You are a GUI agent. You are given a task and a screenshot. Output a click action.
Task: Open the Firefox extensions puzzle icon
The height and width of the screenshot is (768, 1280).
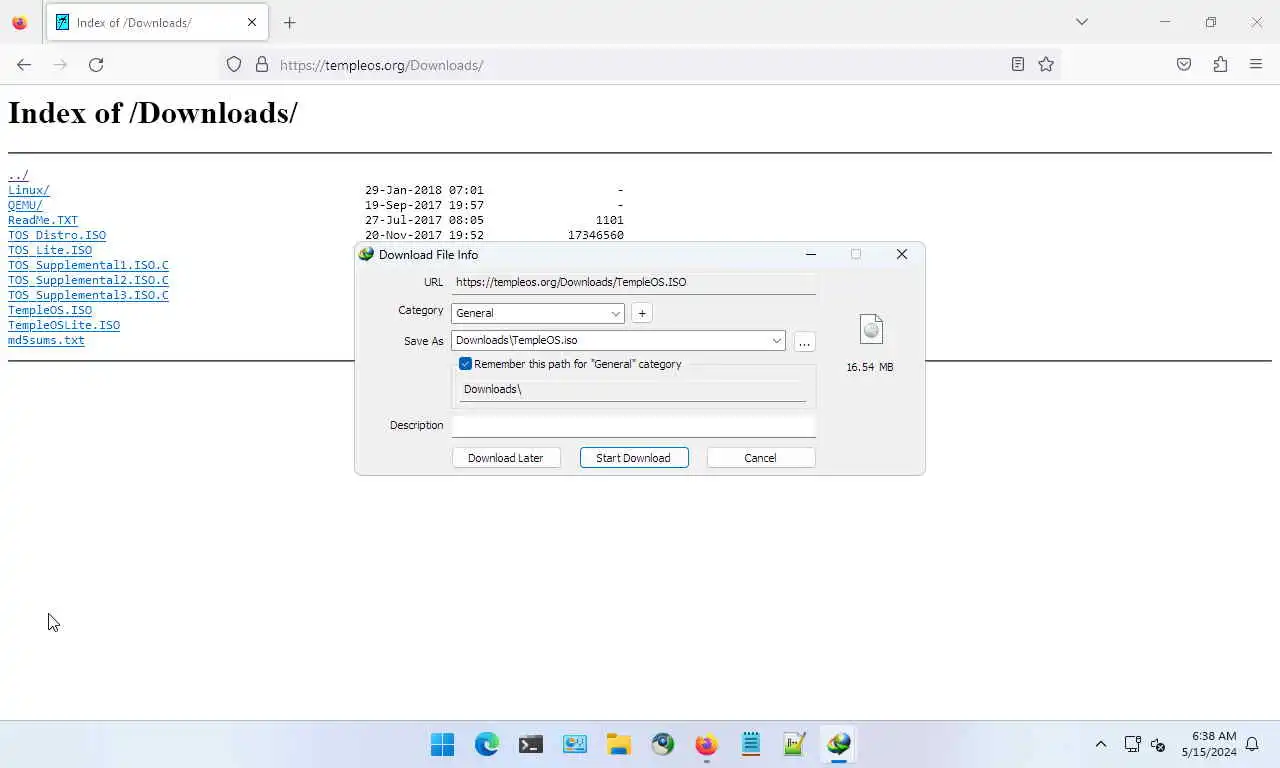click(x=1220, y=64)
